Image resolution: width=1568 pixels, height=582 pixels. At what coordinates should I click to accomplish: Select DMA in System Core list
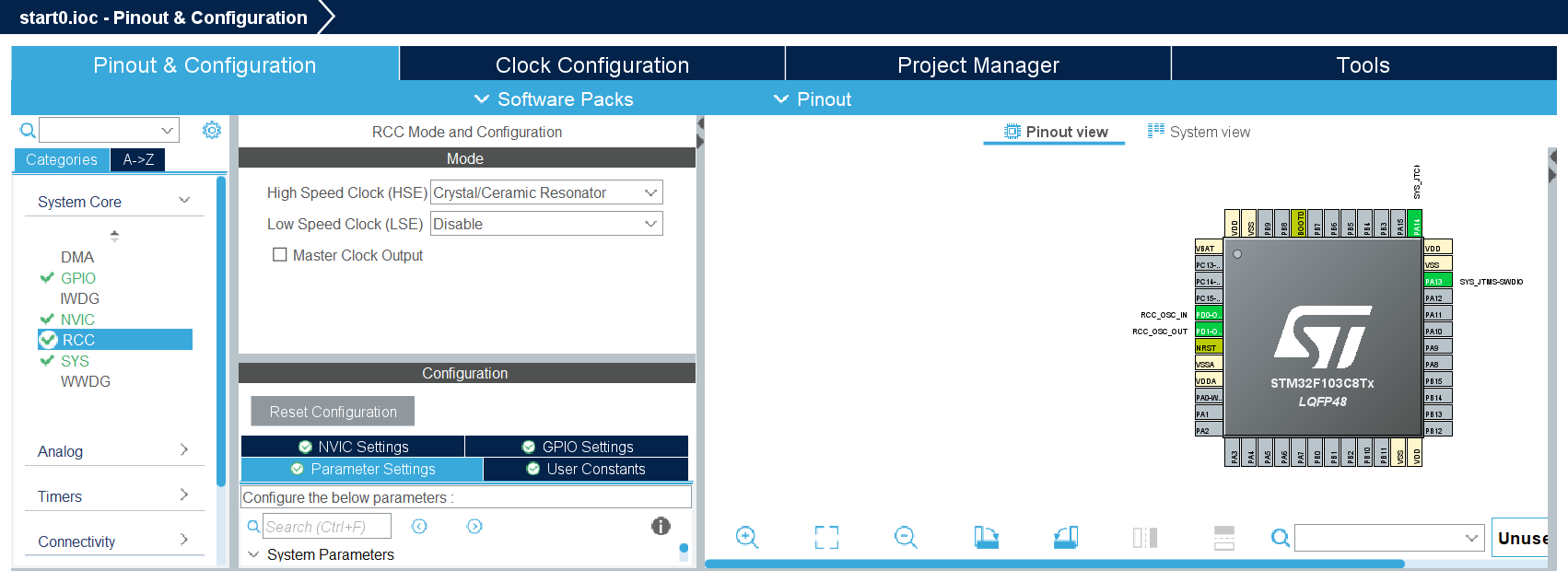pos(77,257)
